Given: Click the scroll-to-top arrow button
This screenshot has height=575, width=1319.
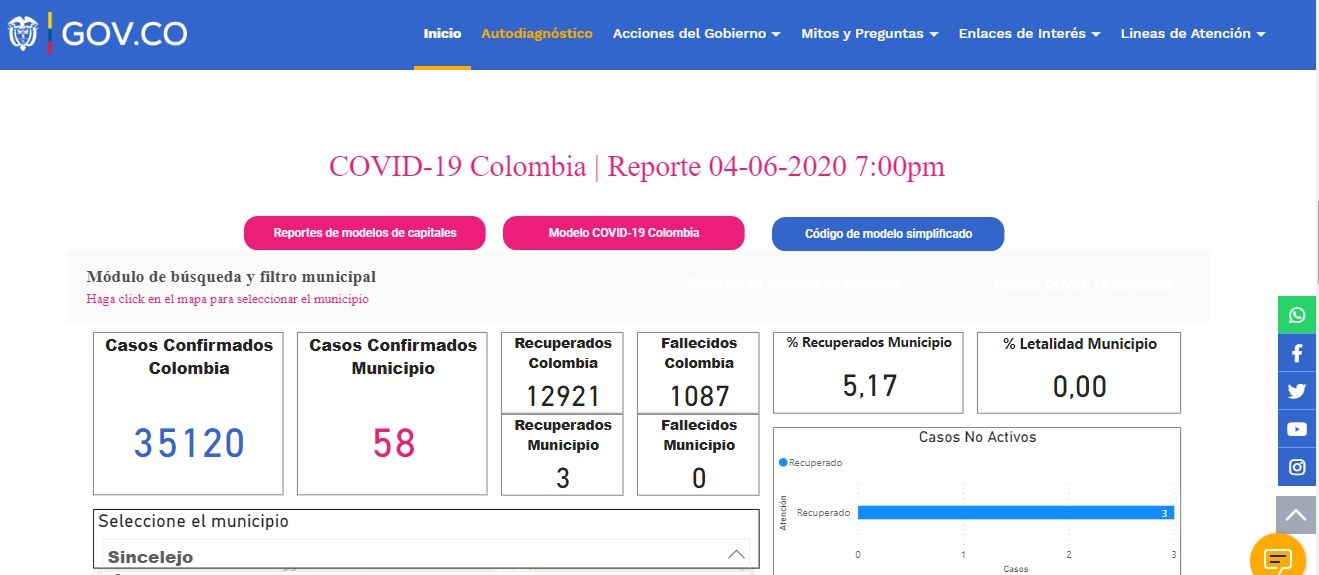Looking at the screenshot, I should [x=1296, y=515].
